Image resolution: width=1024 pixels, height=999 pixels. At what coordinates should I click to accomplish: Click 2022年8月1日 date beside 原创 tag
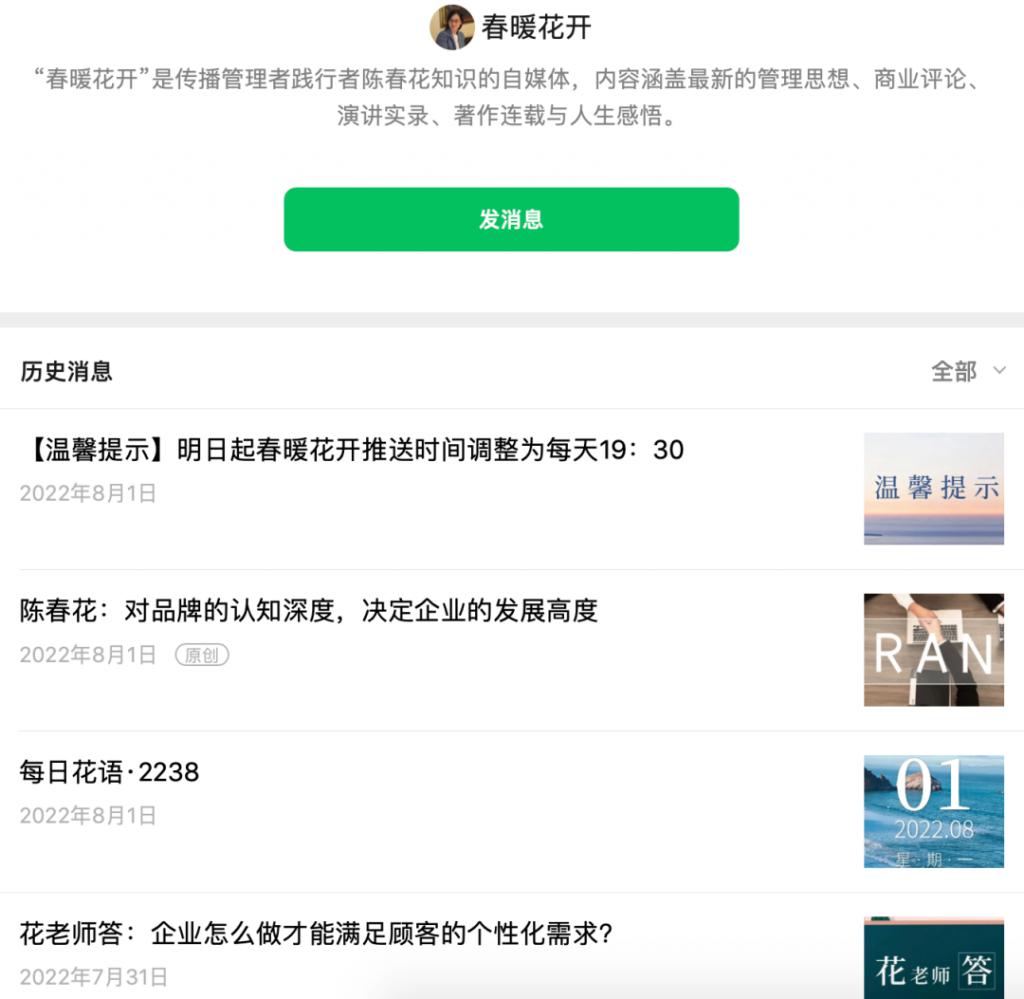tap(88, 655)
